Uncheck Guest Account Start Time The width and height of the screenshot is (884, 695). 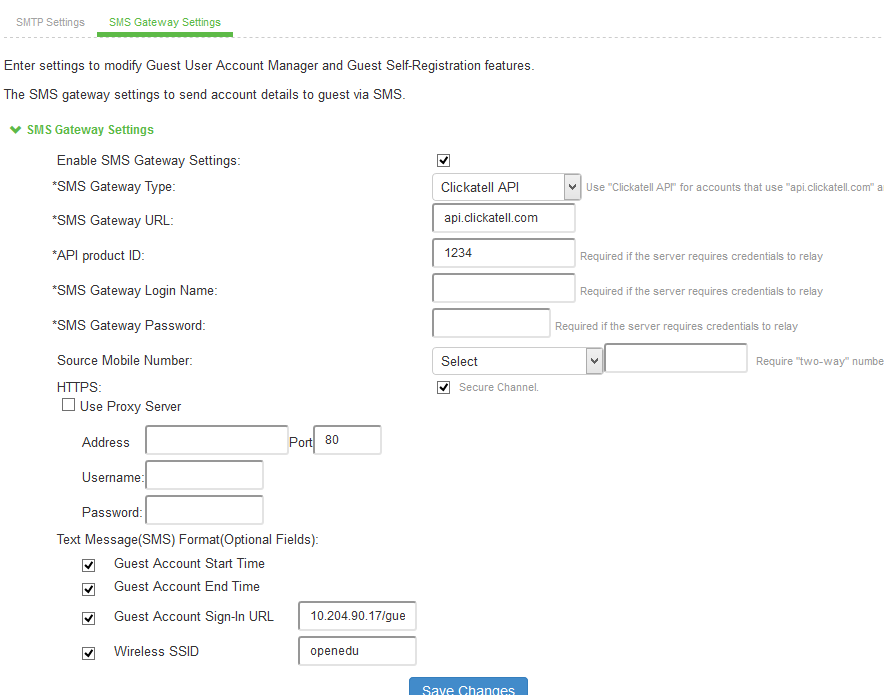click(x=89, y=565)
